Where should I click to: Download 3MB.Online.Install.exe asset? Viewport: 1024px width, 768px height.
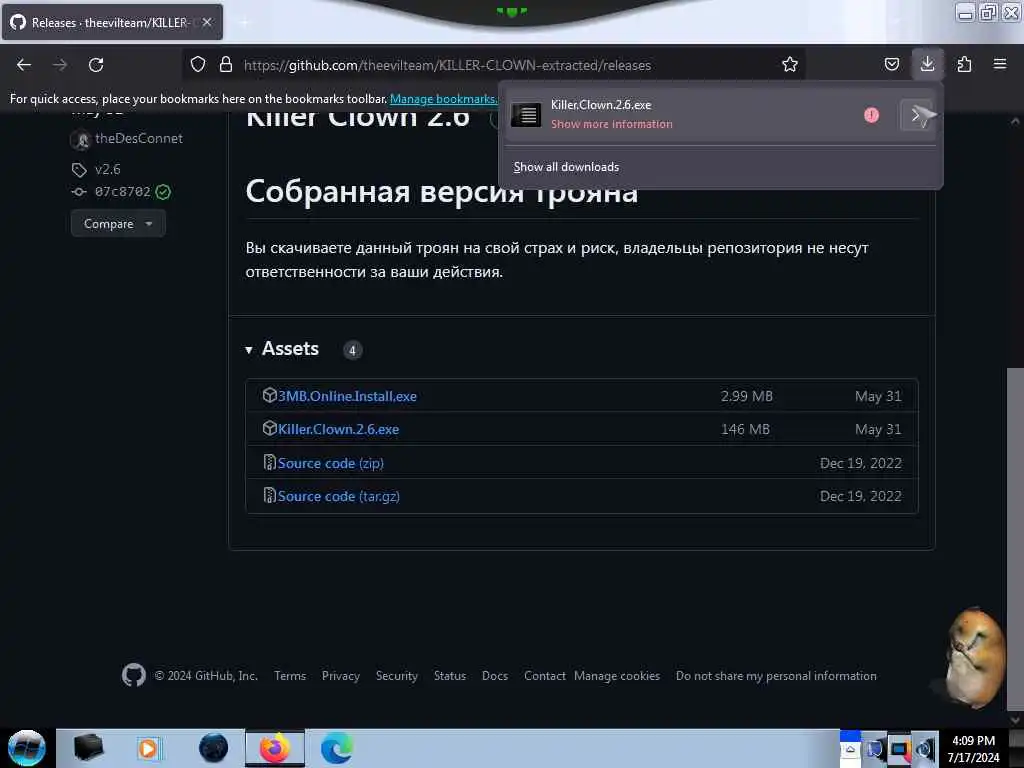point(347,396)
